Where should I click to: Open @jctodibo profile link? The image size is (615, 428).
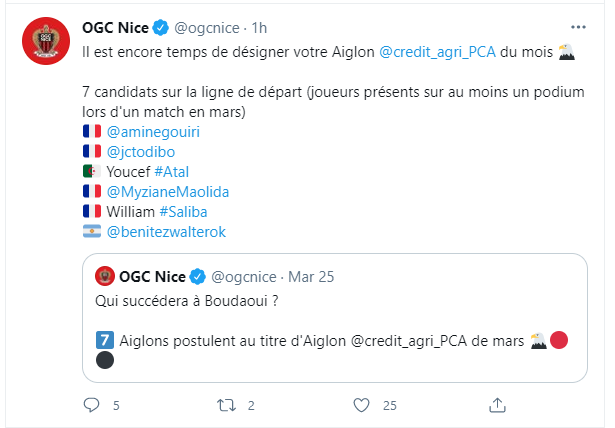[x=141, y=152]
